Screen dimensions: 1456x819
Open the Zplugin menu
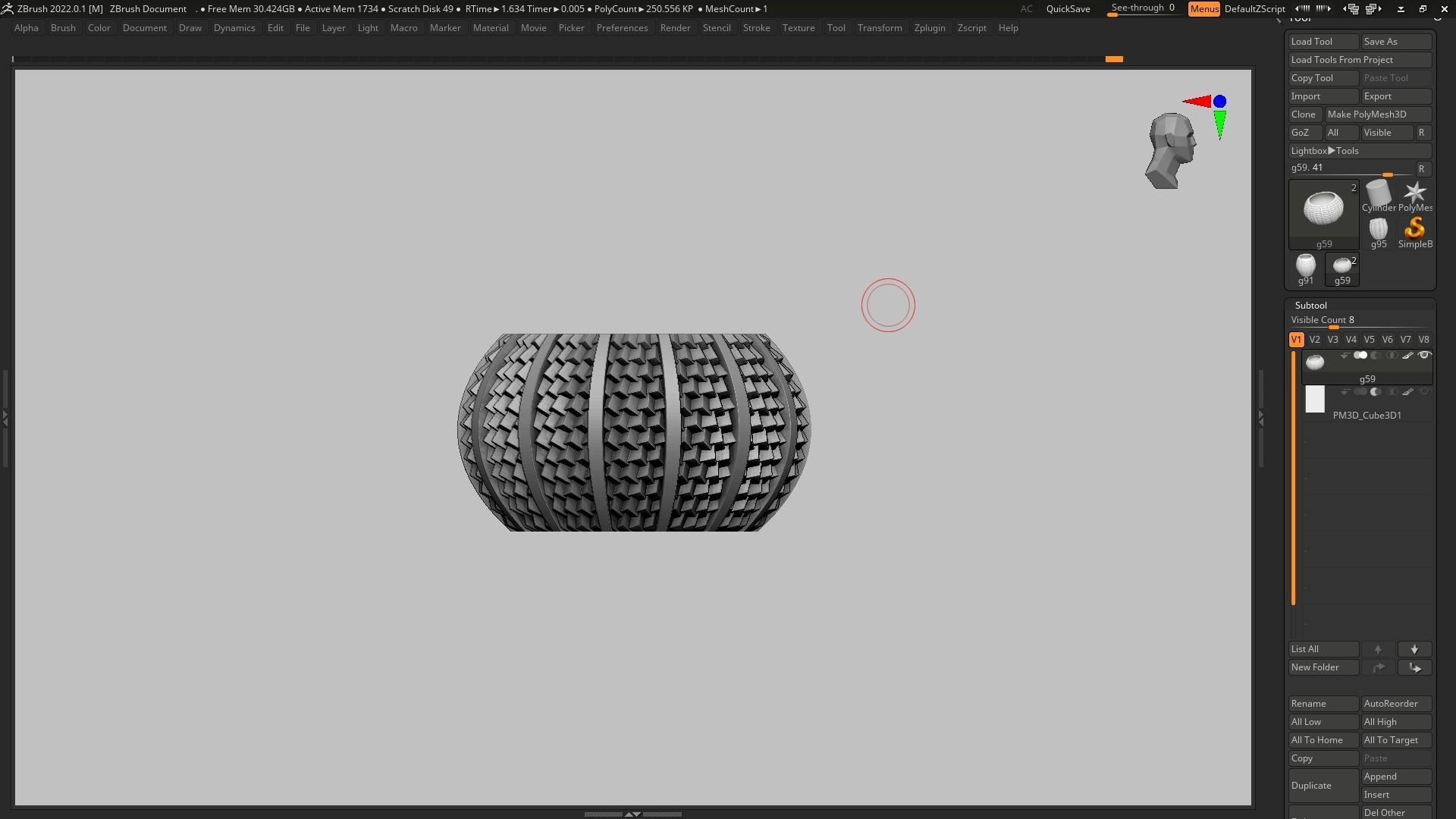coord(929,28)
